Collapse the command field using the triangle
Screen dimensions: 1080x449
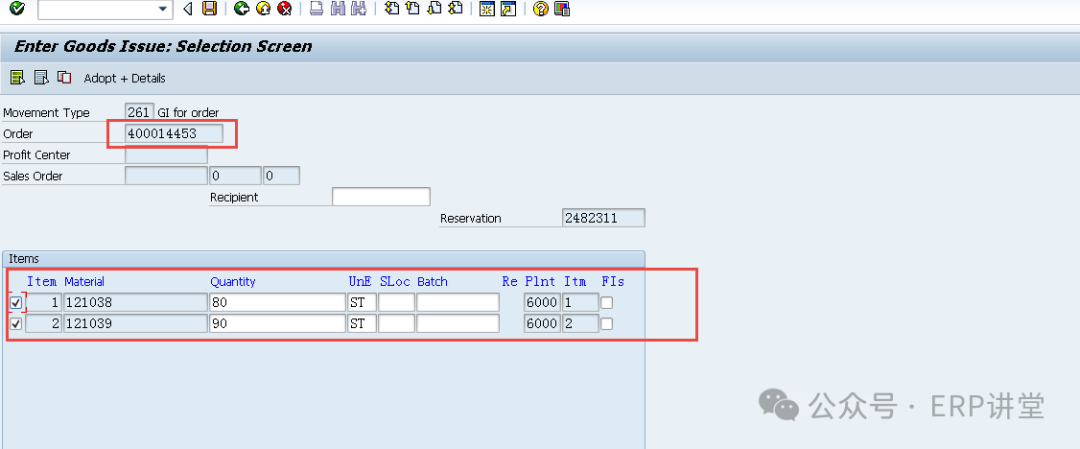click(187, 9)
